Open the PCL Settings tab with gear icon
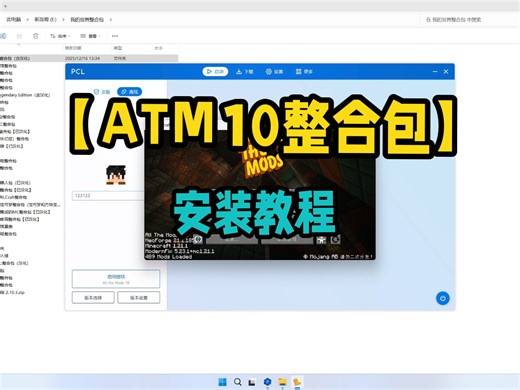Screen dimensions: 520x390 click(x=274, y=71)
